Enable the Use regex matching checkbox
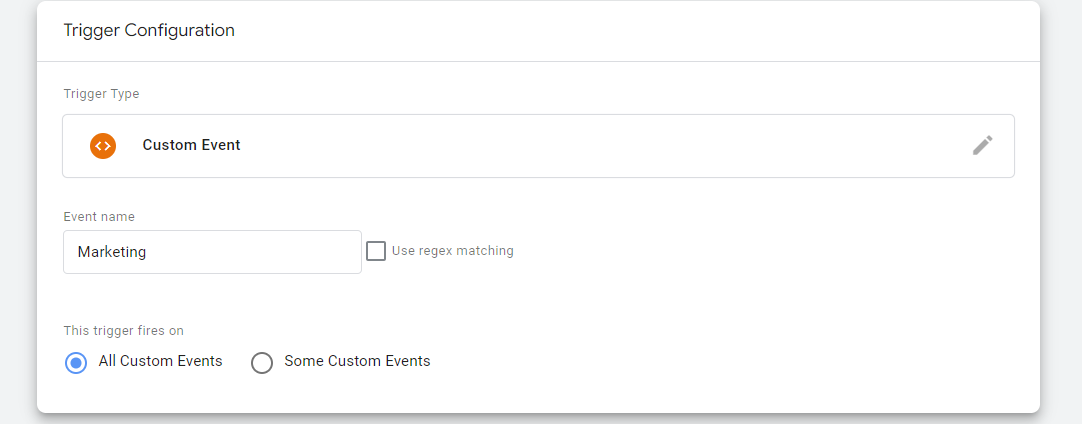The height and width of the screenshot is (424, 1082). [376, 251]
